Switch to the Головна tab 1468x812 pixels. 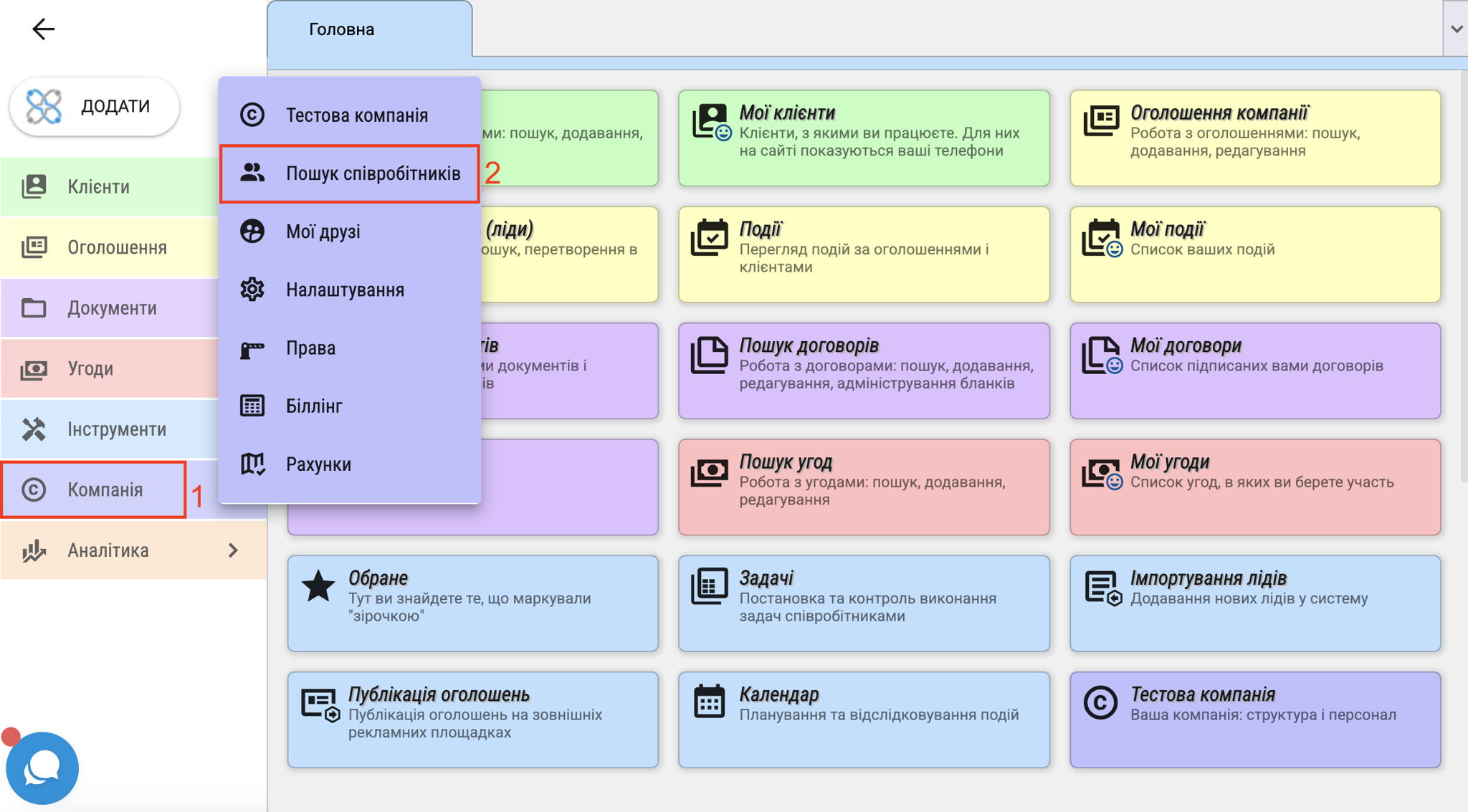coord(370,29)
